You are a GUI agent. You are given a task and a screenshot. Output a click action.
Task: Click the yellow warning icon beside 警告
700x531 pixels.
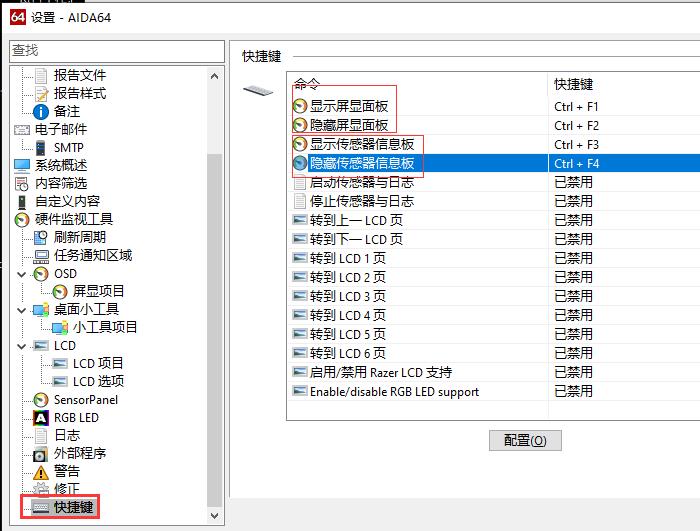click(x=41, y=472)
